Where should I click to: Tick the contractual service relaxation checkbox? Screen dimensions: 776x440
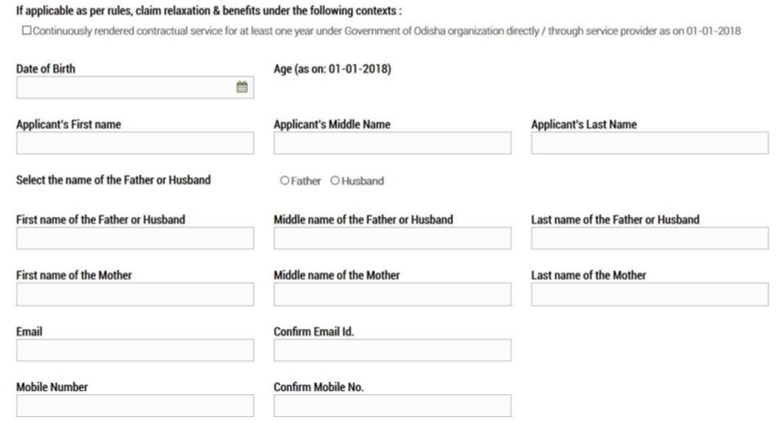coord(27,31)
